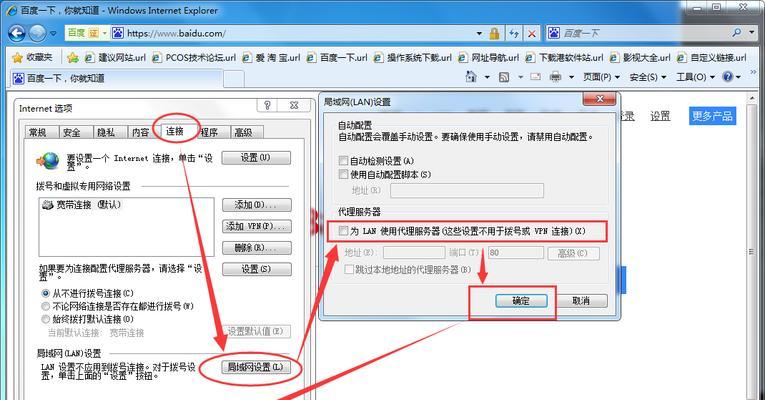Screen dimensions: 765x400
Task: Open the 页面(P) menu
Action: tap(601, 77)
